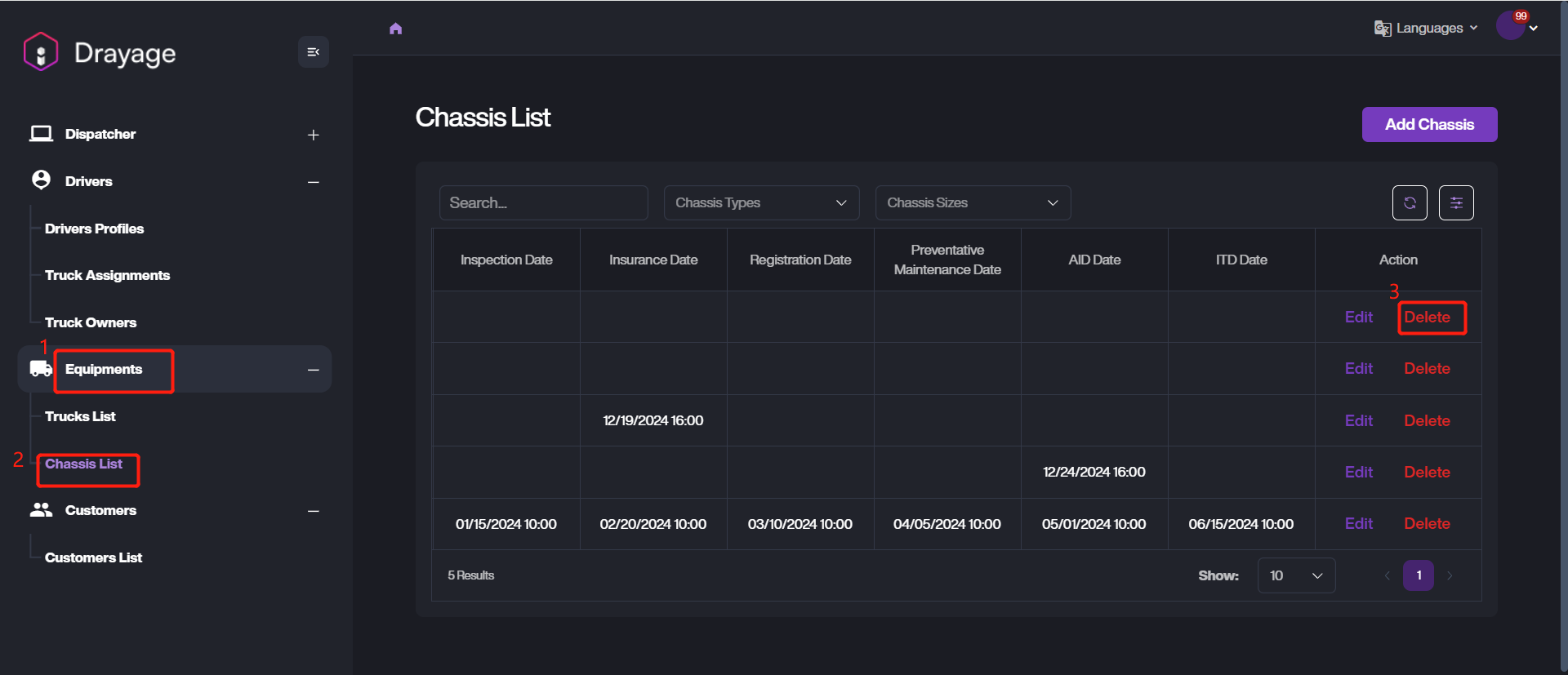
Task: Open the Languages dropdown
Action: pos(1427,29)
